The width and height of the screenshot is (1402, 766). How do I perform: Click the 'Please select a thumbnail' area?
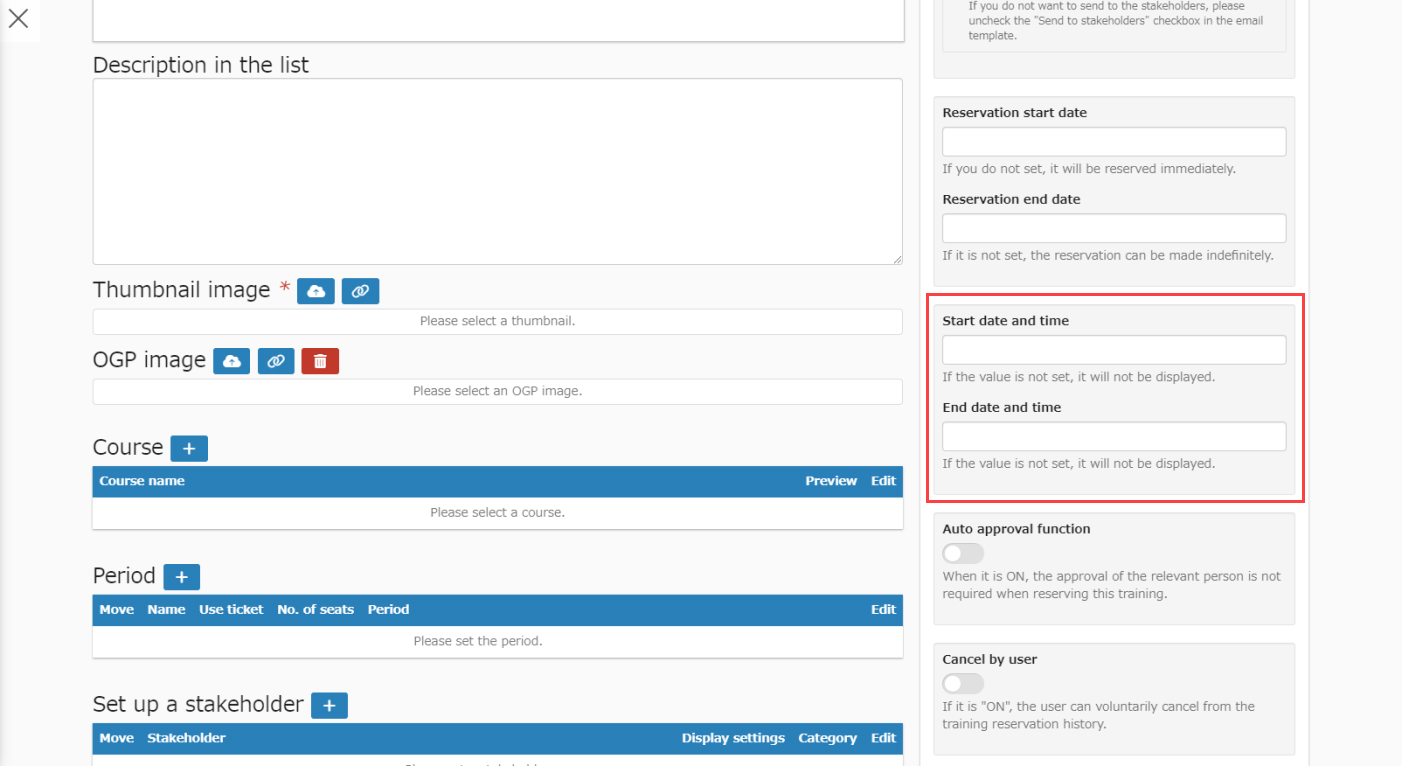click(497, 322)
